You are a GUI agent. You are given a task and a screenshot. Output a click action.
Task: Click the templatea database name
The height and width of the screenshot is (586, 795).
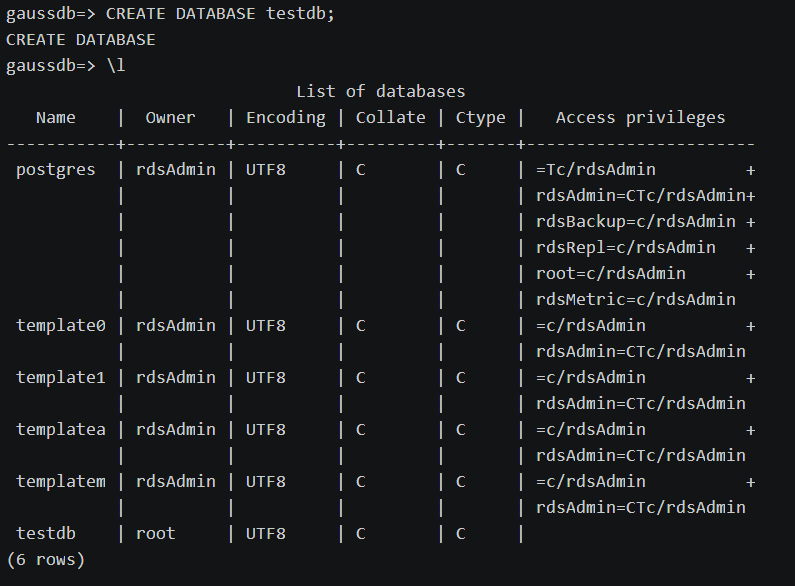pyautogui.click(x=61, y=429)
